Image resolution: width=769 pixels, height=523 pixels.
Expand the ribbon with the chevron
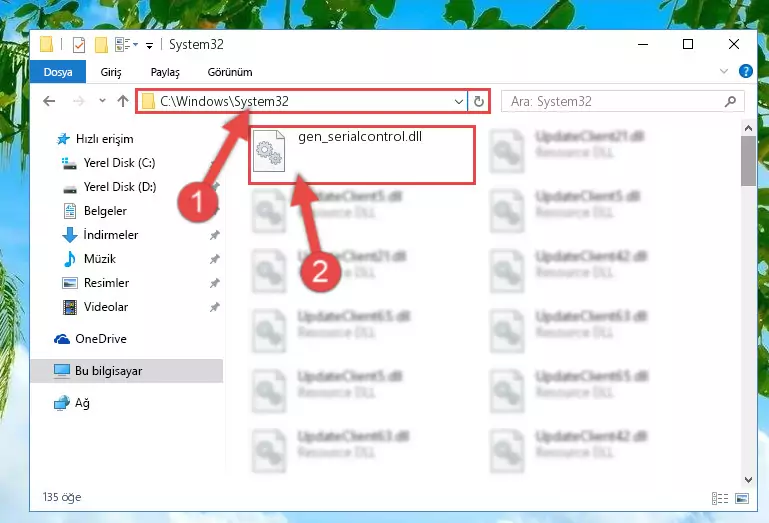(x=723, y=72)
